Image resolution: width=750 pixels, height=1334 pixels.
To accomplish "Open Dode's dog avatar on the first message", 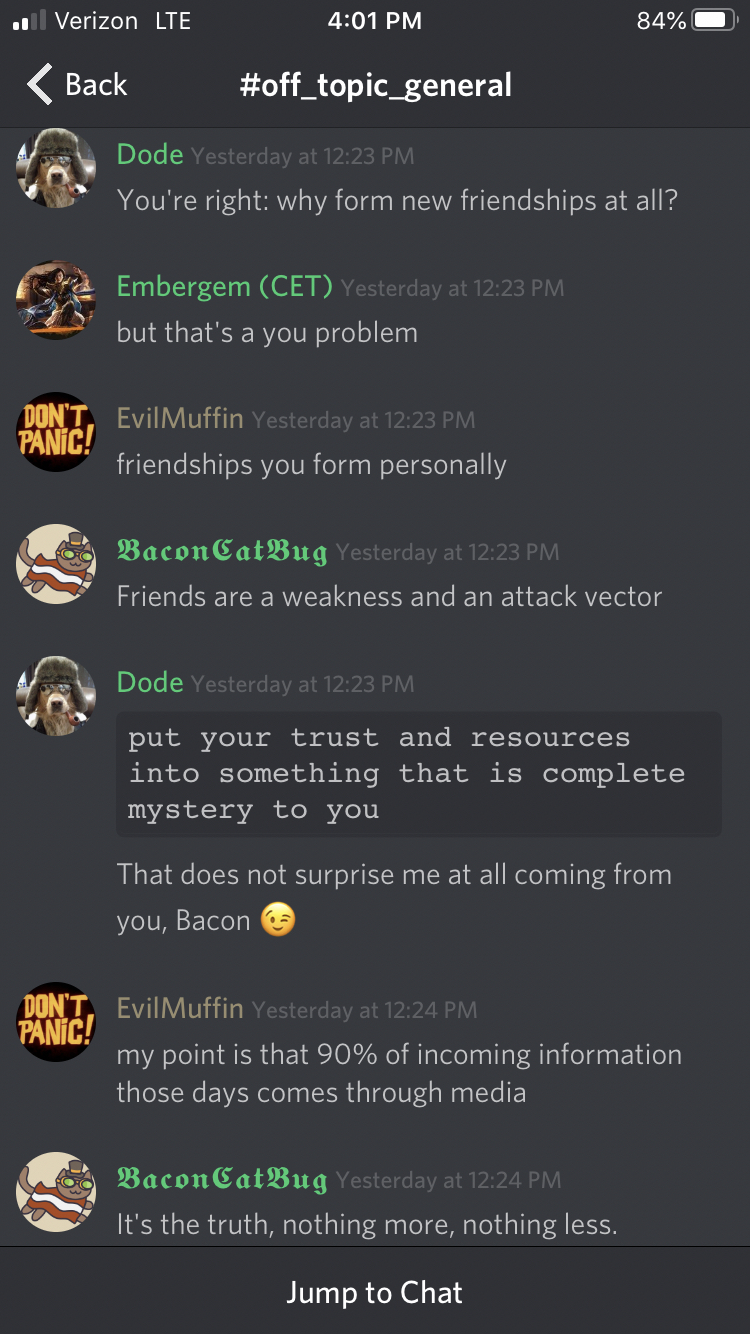I will tap(56, 168).
